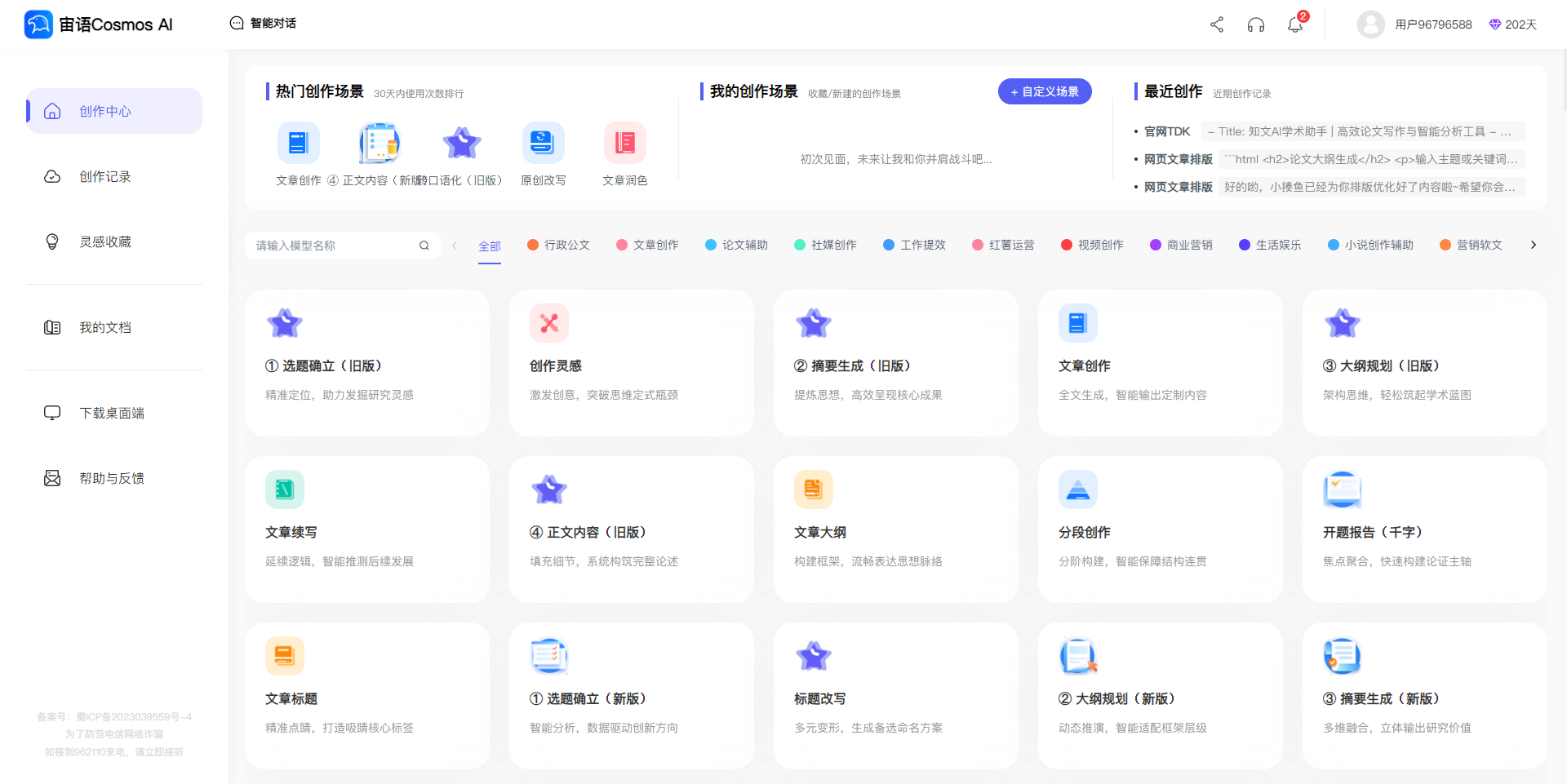Click the ① 选题确立（新版）card icon
Viewport: 1567px width, 784px height.
coord(549,656)
